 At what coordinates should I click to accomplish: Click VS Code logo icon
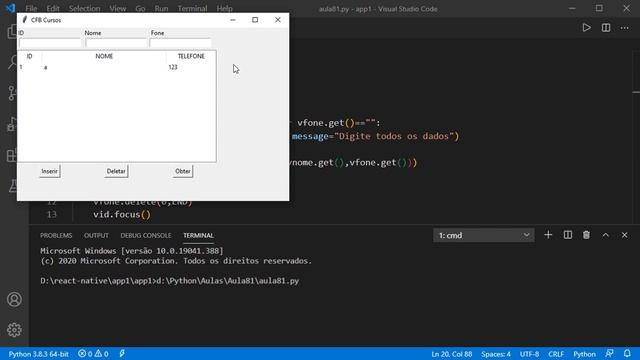coord(10,8)
